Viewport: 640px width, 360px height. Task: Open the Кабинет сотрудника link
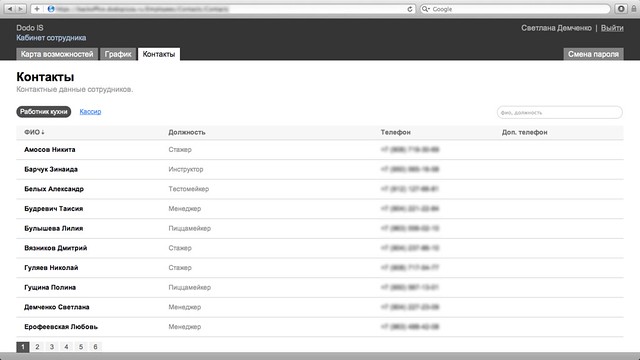[x=51, y=38]
